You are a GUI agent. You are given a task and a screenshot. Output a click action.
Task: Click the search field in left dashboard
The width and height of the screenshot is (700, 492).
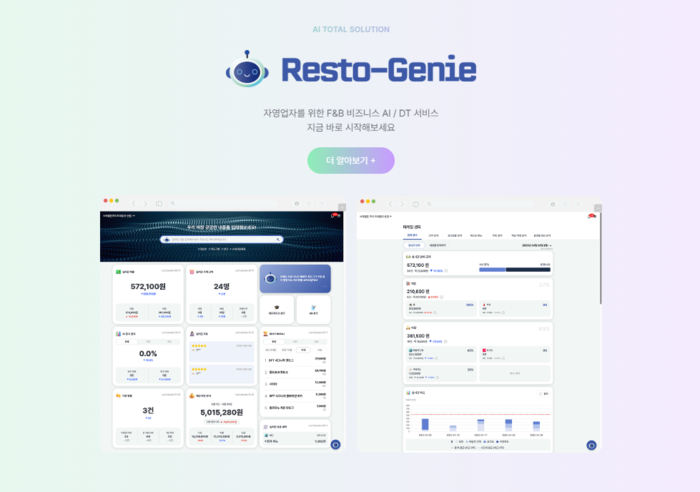[x=221, y=240]
